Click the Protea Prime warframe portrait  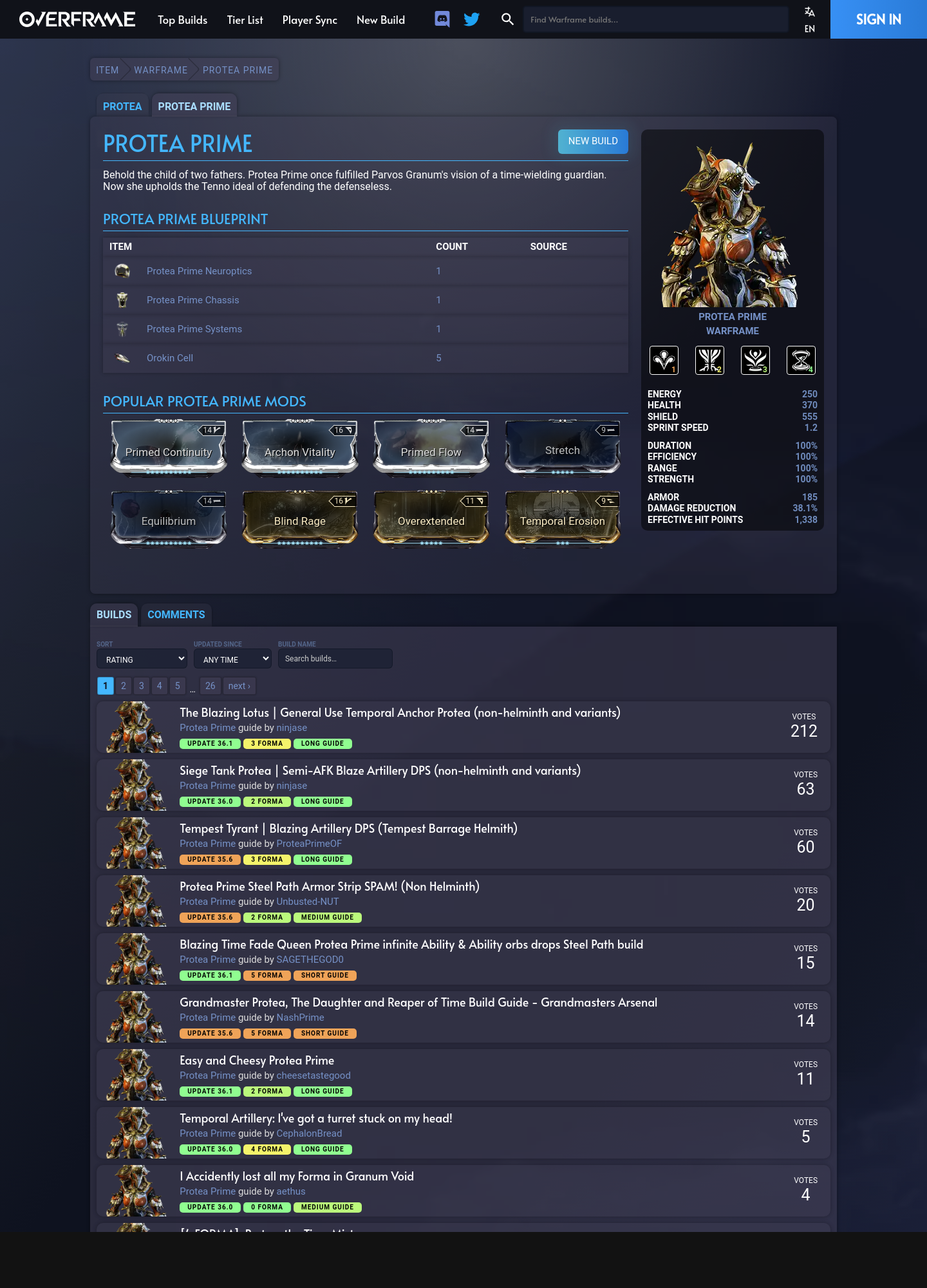733,224
